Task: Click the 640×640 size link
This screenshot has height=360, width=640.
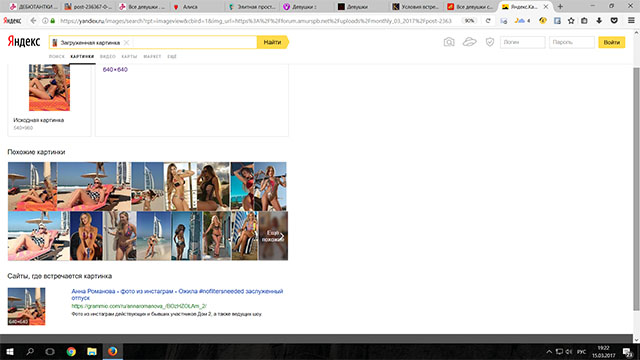Action: coord(115,70)
